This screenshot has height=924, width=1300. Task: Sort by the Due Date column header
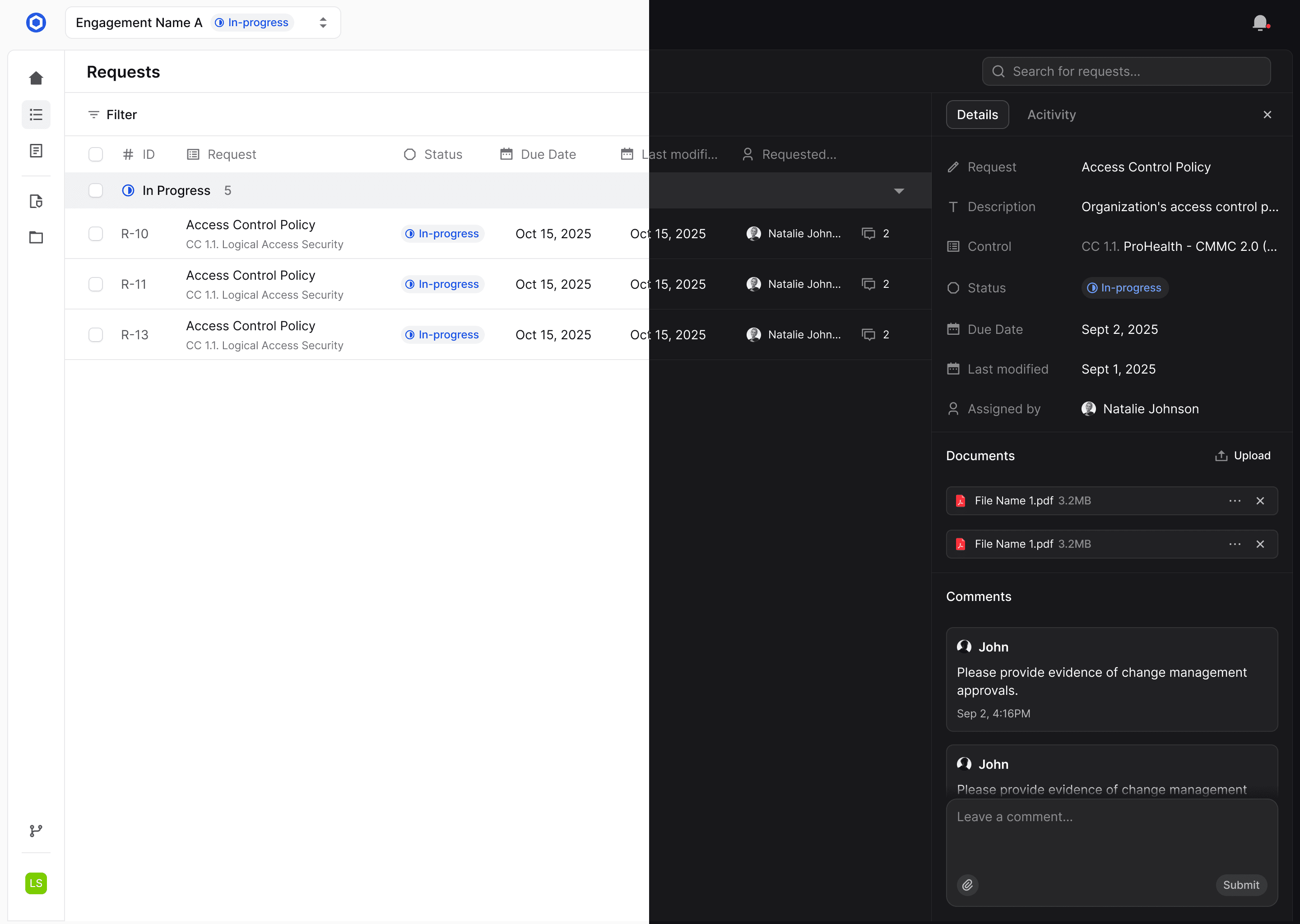click(538, 155)
